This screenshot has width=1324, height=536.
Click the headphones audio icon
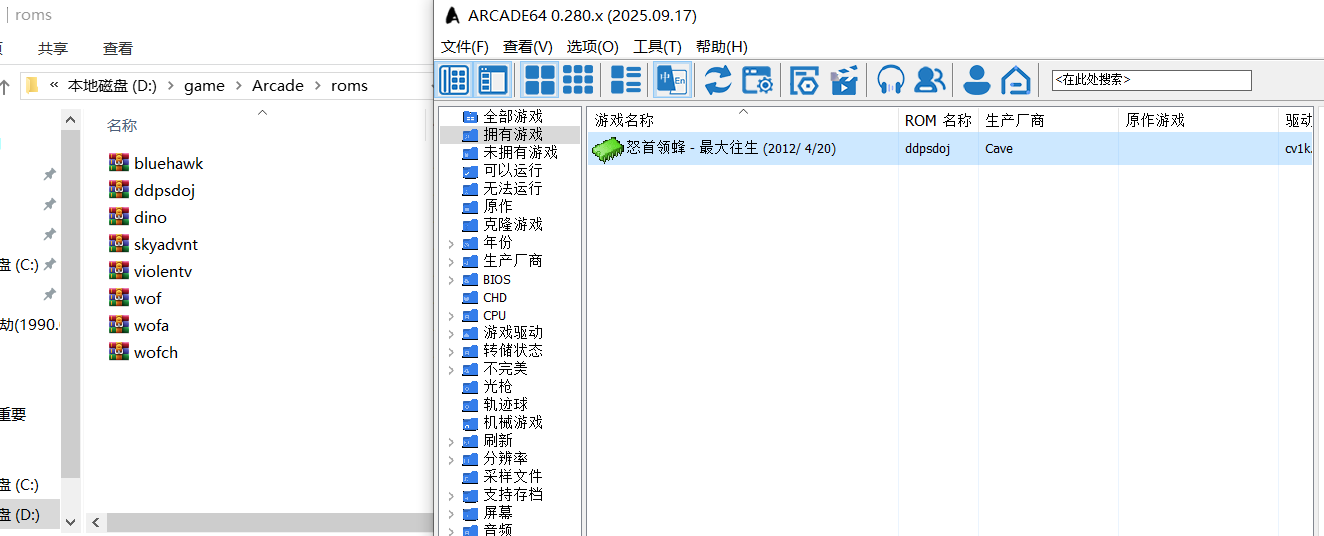[x=890, y=80]
